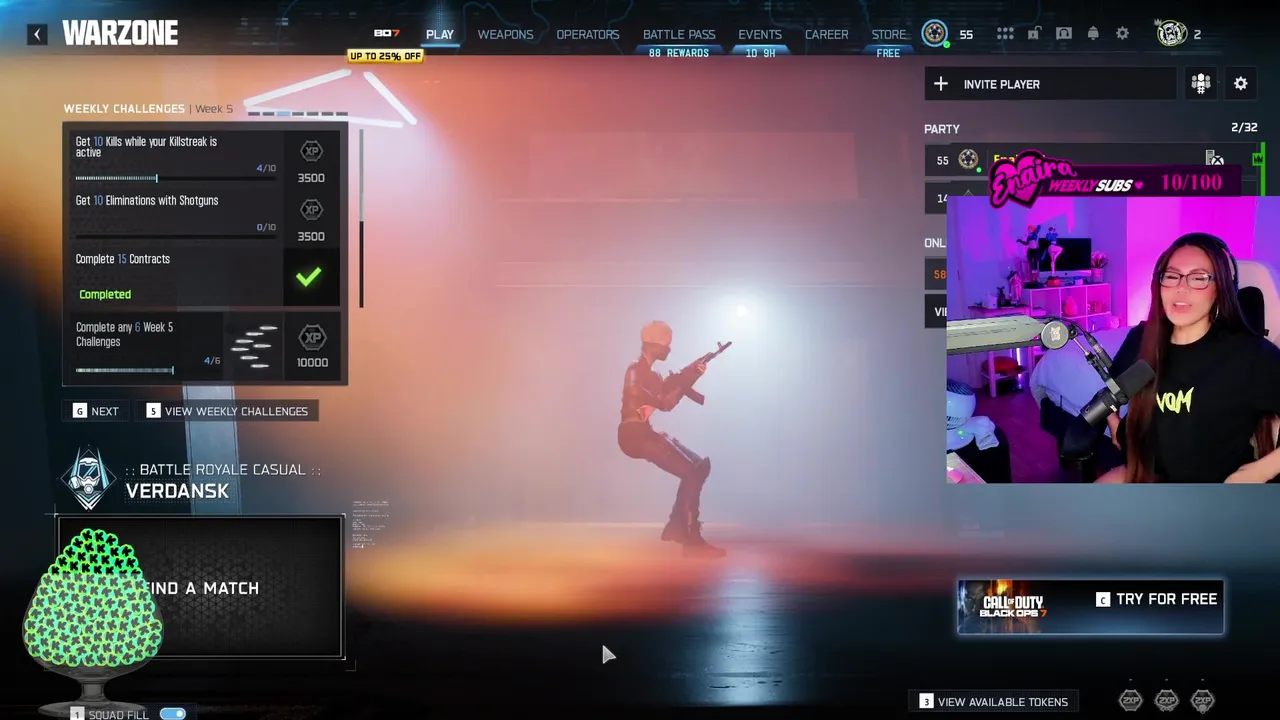The width and height of the screenshot is (1280, 720).
Task: Click the XP 3500 reward icon for killstreak challenge
Action: coord(311,152)
